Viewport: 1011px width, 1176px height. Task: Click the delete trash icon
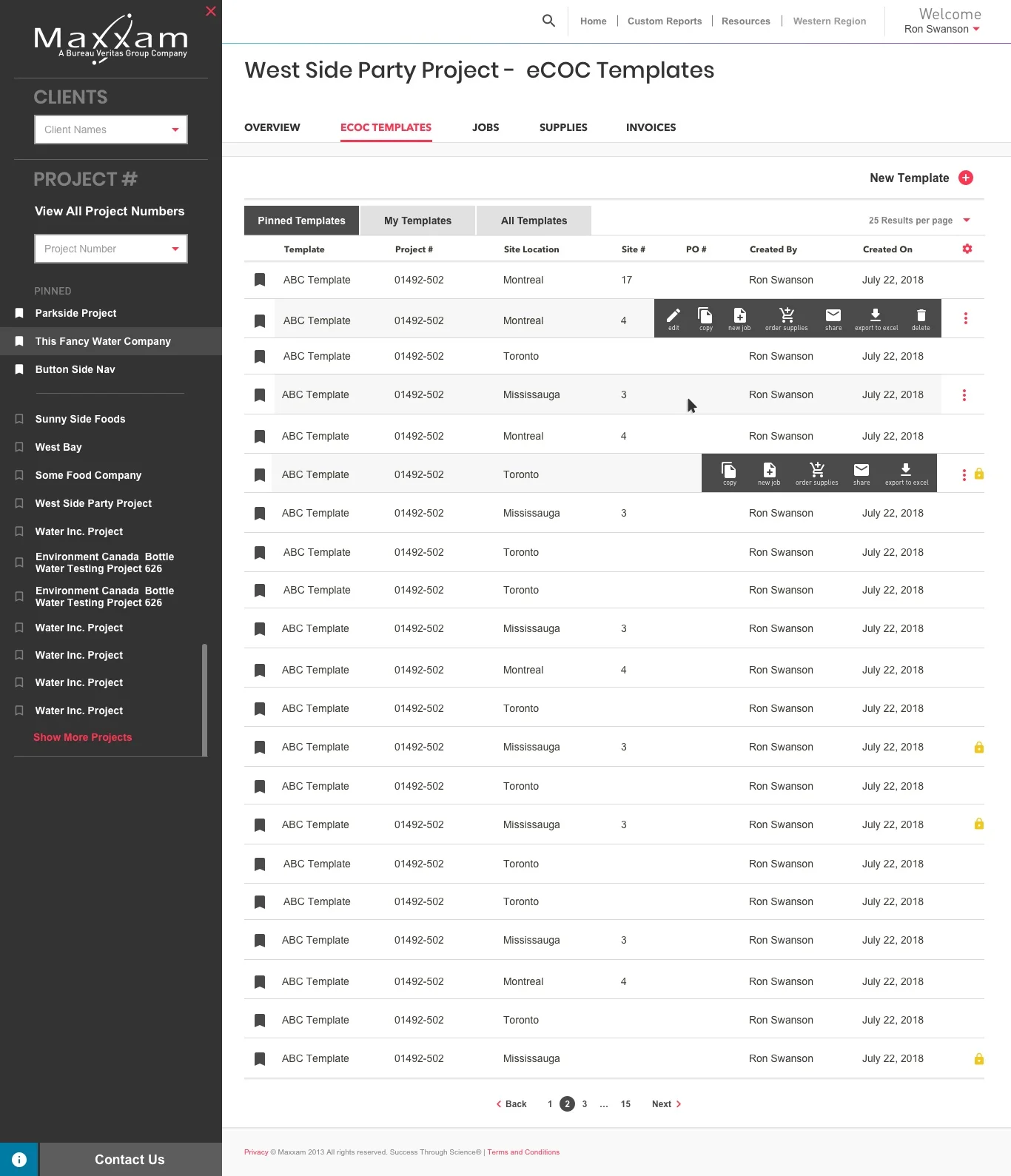(x=921, y=318)
